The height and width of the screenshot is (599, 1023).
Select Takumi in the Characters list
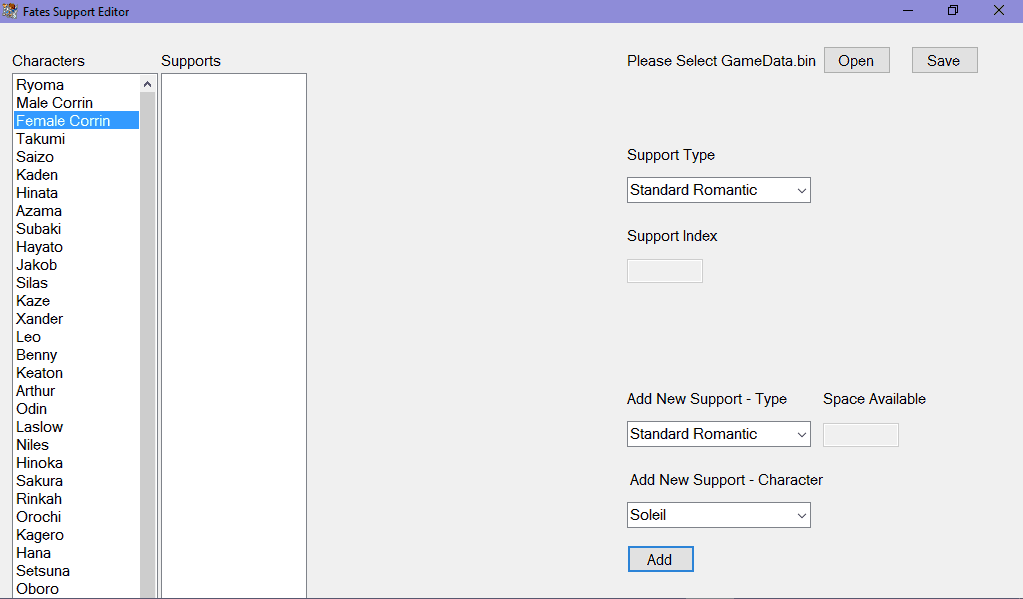(x=76, y=139)
